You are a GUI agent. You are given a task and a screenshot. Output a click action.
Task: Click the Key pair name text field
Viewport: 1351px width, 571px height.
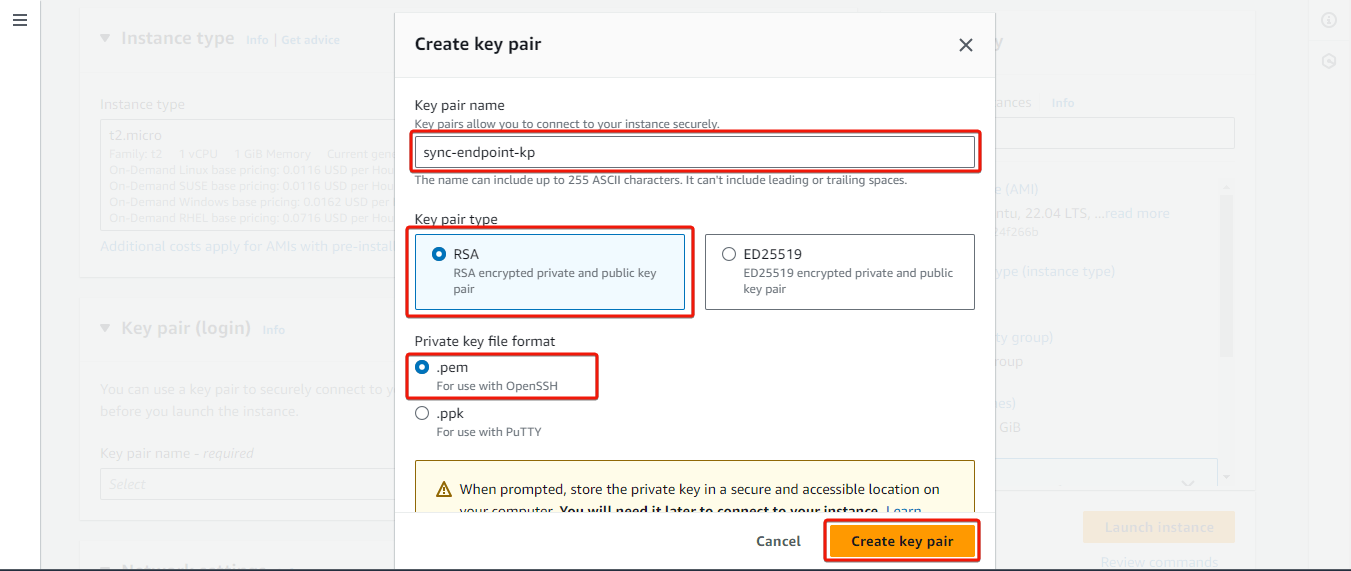[695, 152]
